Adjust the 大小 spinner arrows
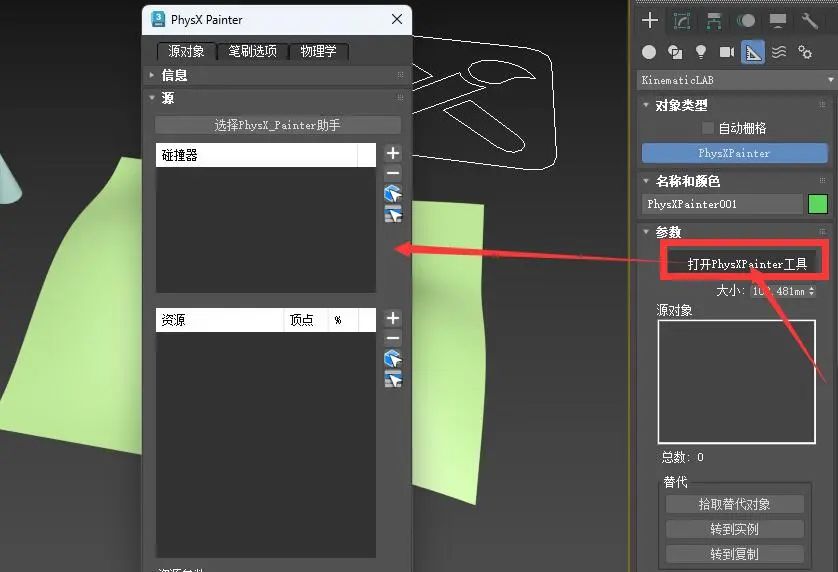This screenshot has width=838, height=572. point(812,291)
